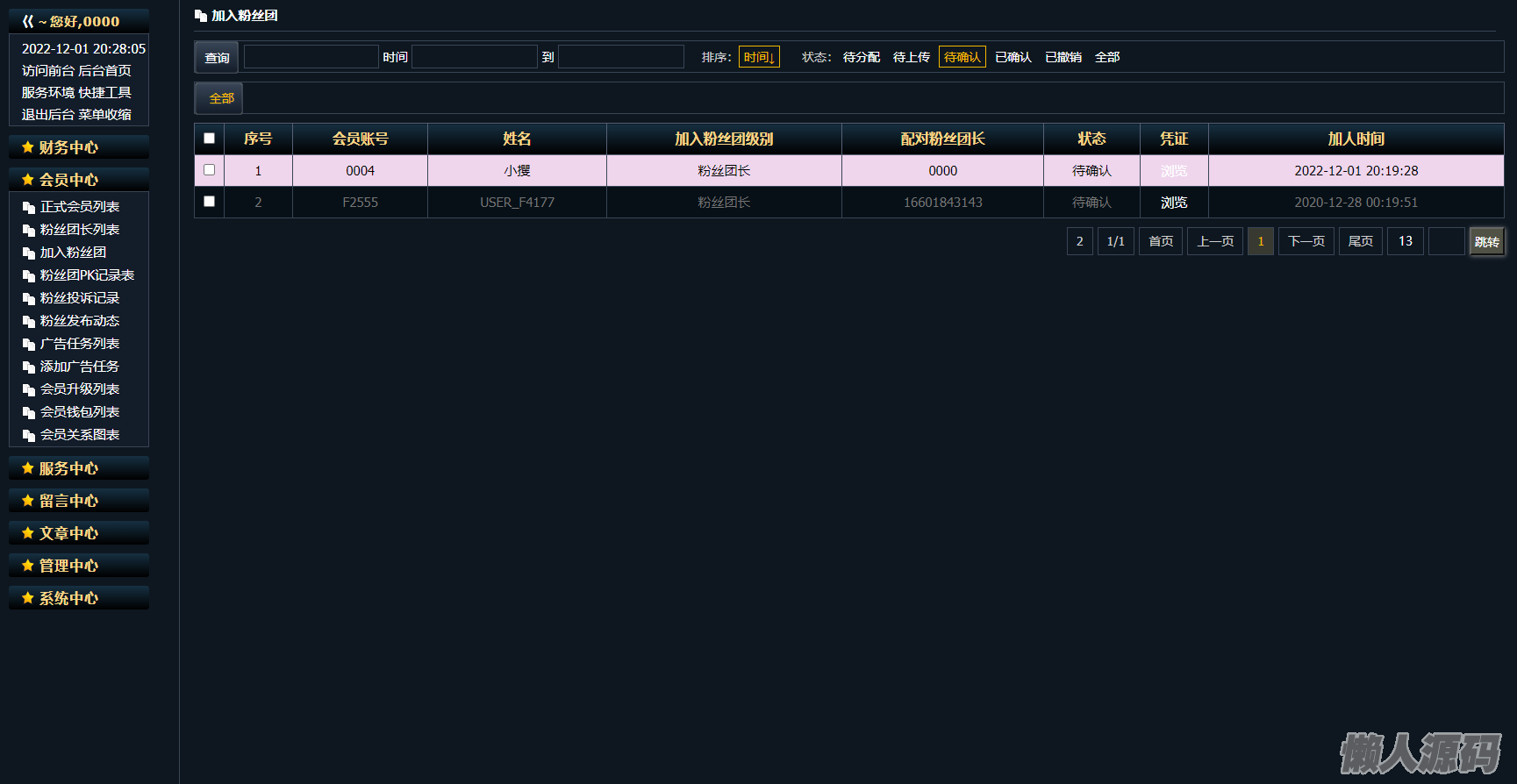The image size is (1517, 784).
Task: Click the collapse sidebar double-chevron icon
Action: [28, 21]
